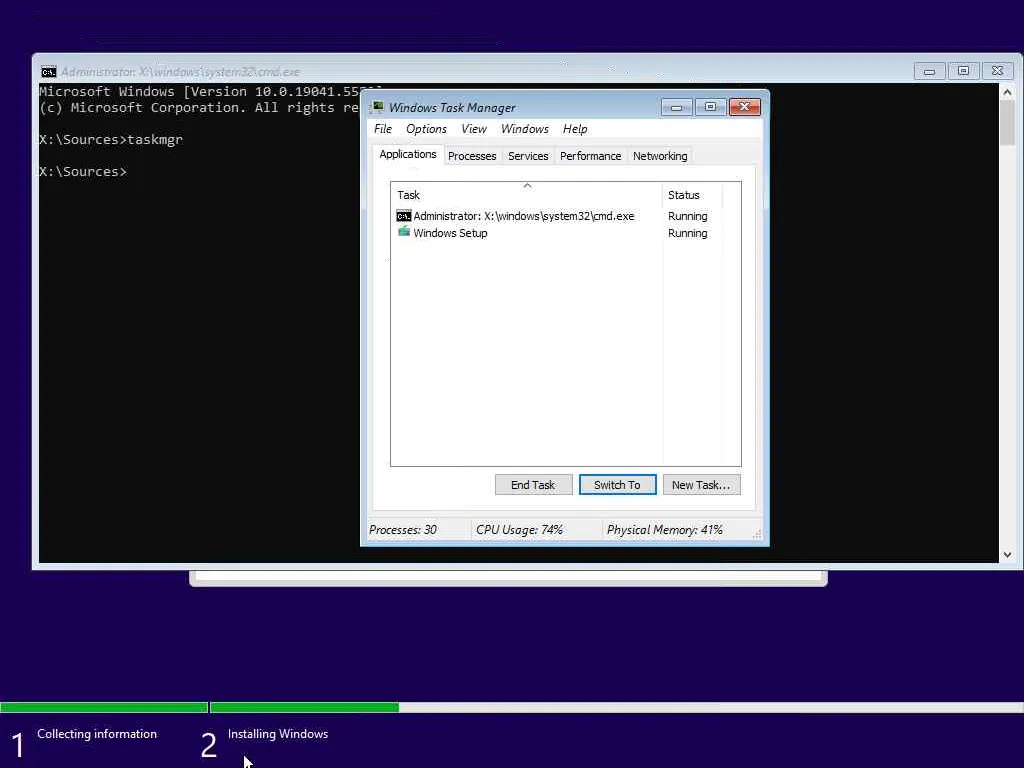Click the Command Prompt scroll down arrow
Image resolution: width=1024 pixels, height=768 pixels.
1007,554
